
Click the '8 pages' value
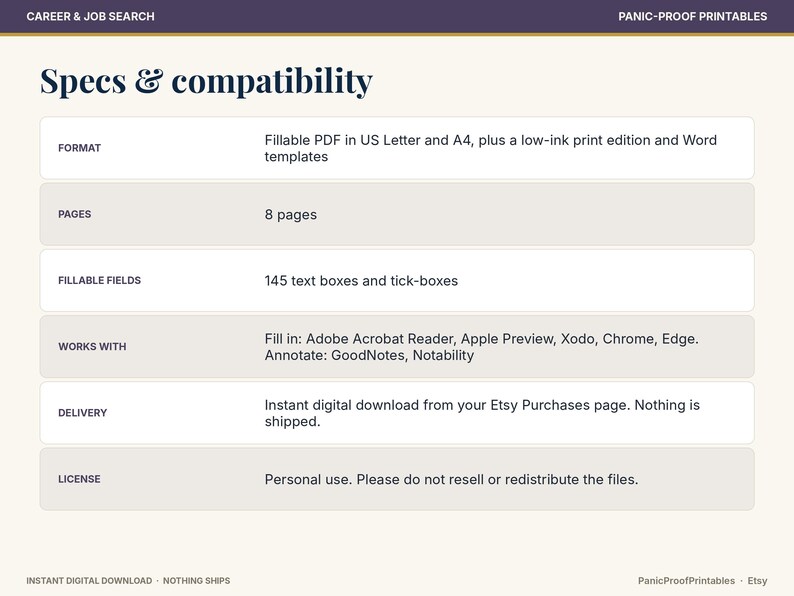291,215
